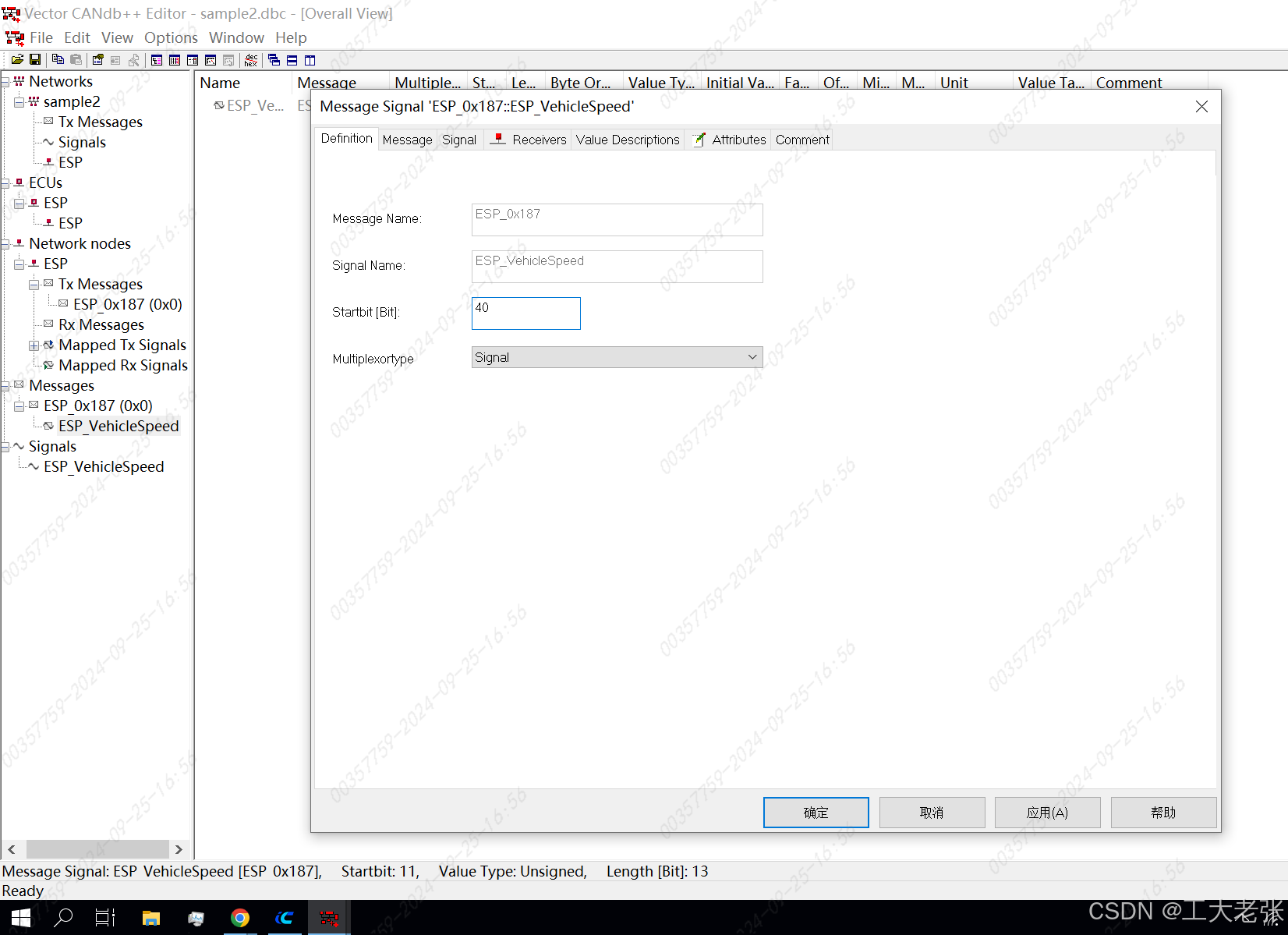Collapse the ECUs tree node

5,182
